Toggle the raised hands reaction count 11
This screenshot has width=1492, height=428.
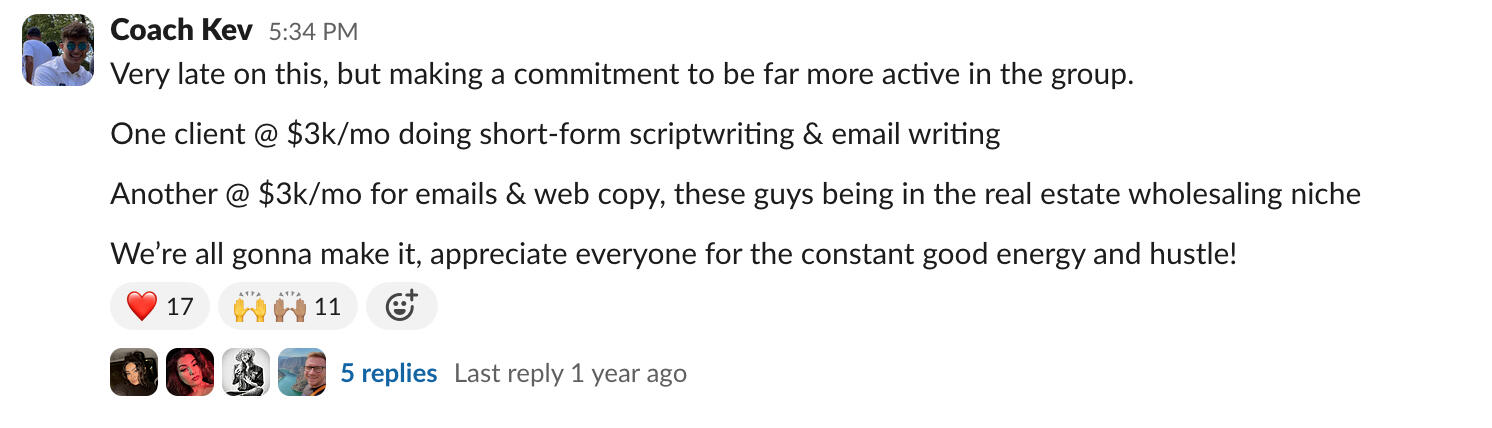pyautogui.click(x=327, y=306)
